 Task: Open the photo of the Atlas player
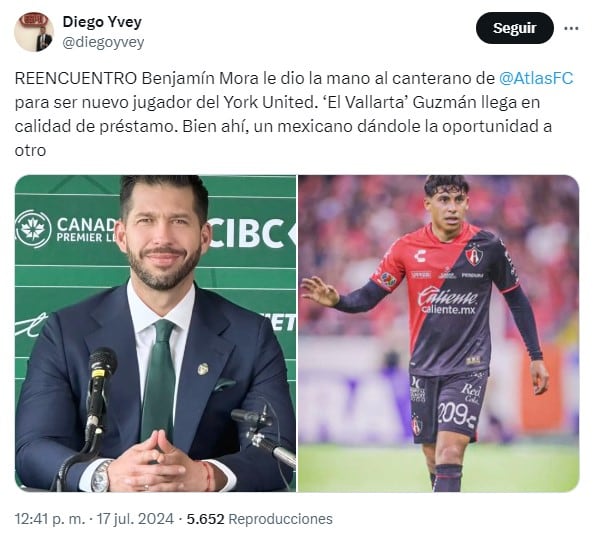(439, 333)
